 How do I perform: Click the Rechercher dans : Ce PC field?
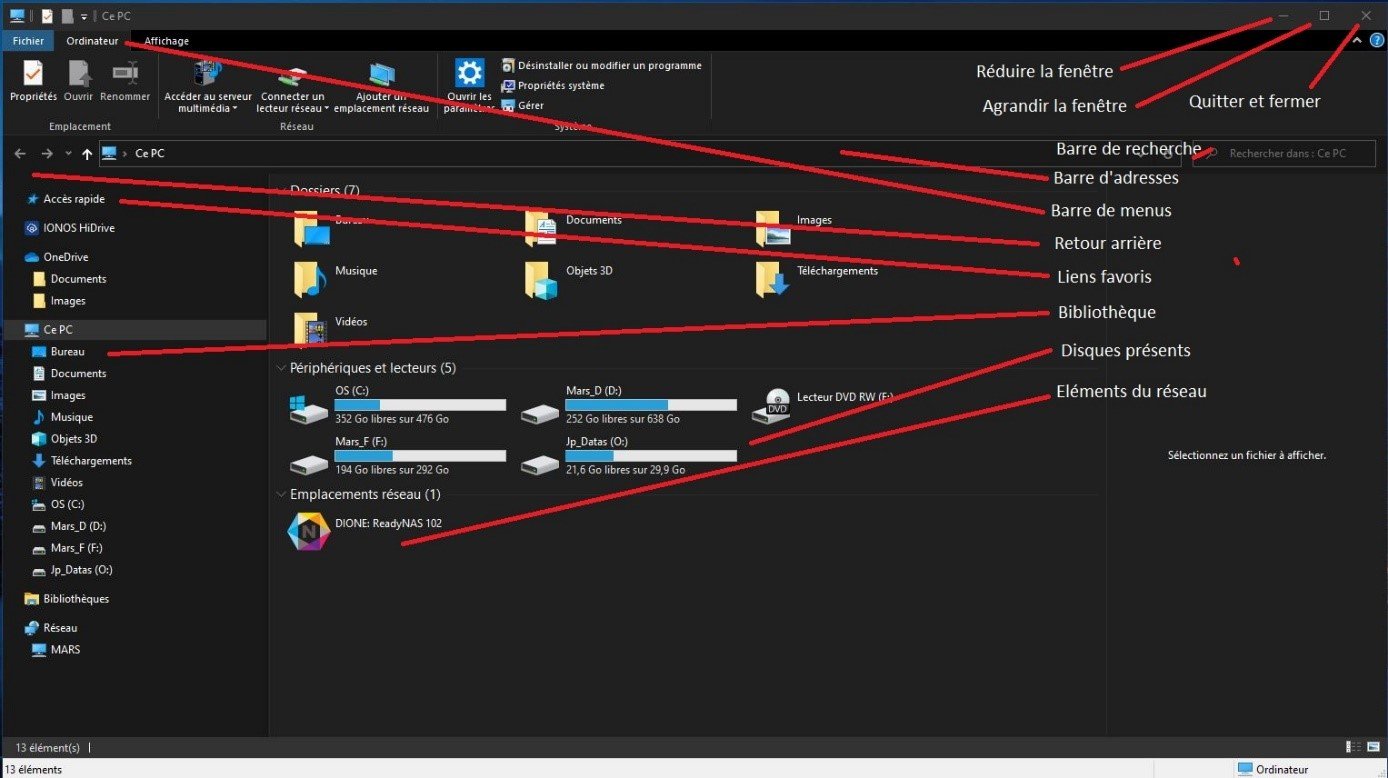click(x=1284, y=153)
